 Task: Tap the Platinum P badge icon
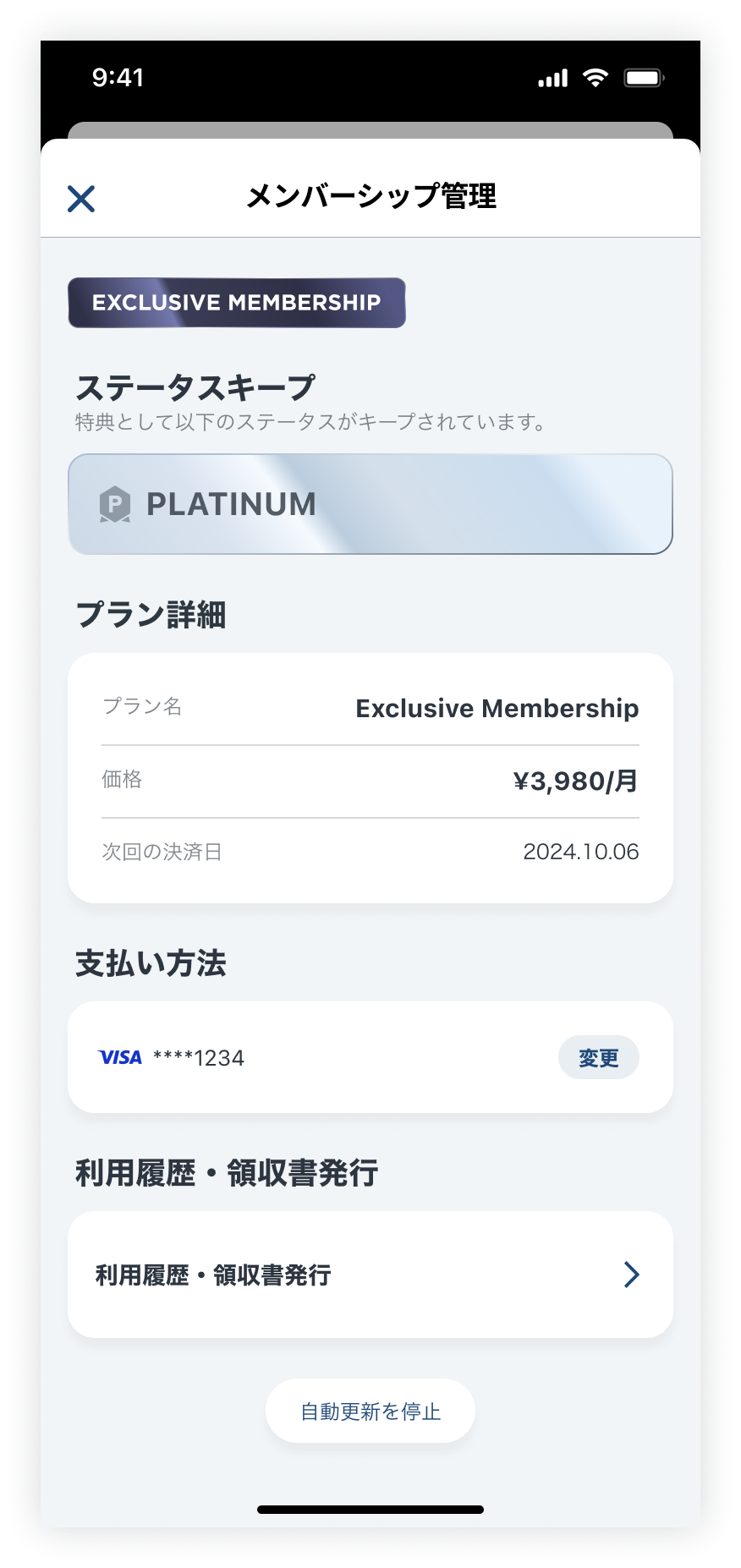tap(115, 505)
